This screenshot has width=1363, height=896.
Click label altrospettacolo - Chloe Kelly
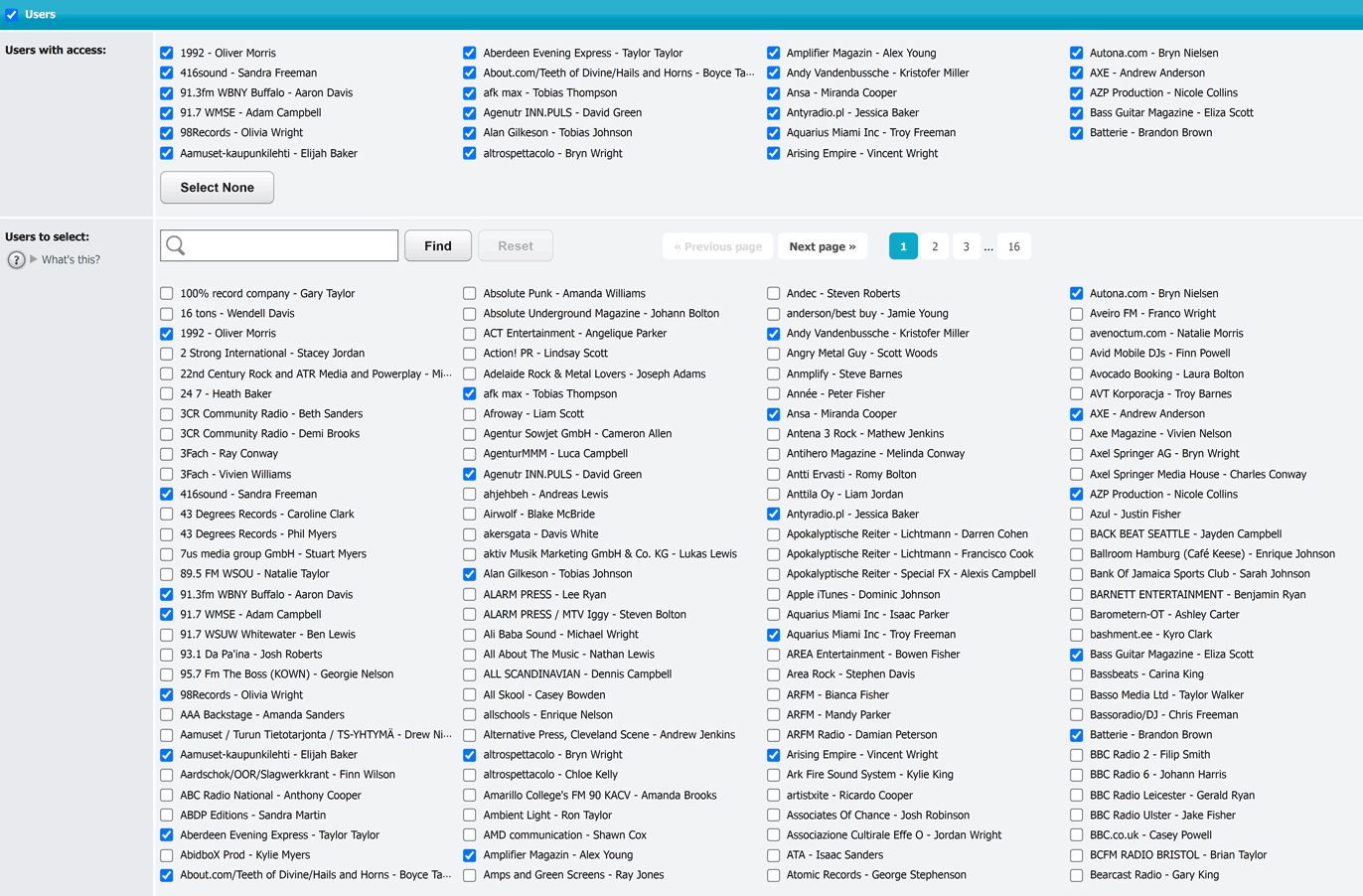550,775
